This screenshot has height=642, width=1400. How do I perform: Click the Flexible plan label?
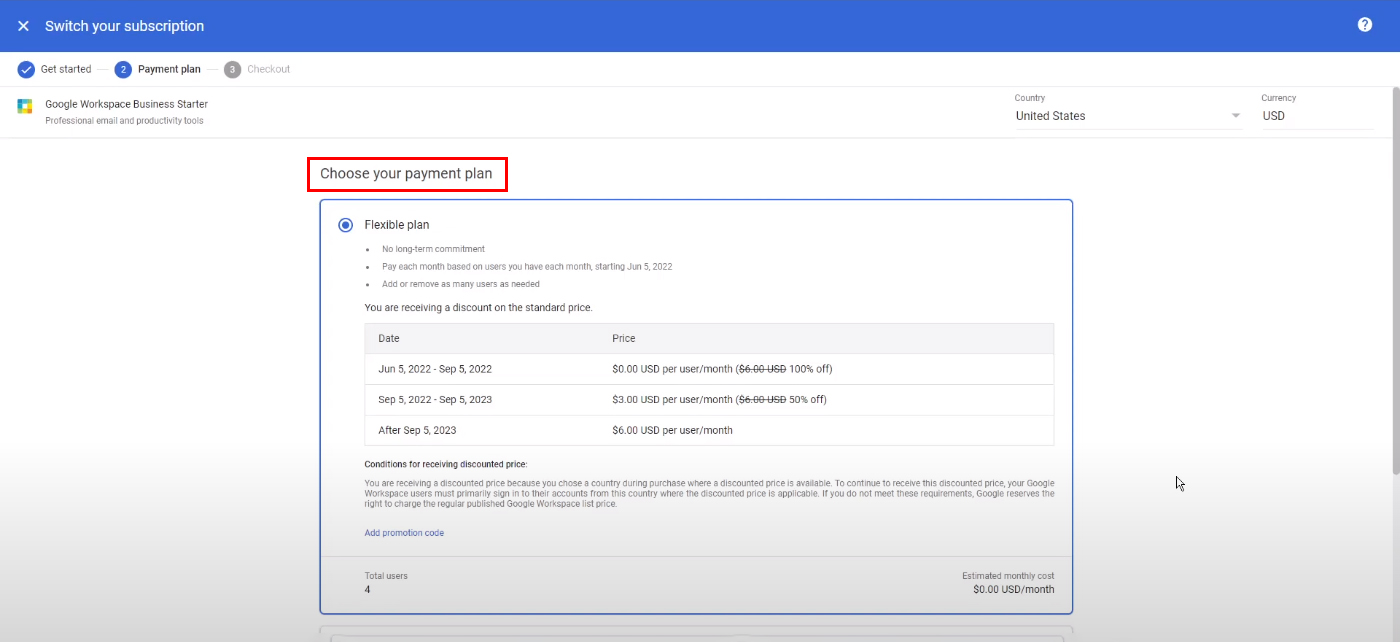pyautogui.click(x=397, y=225)
